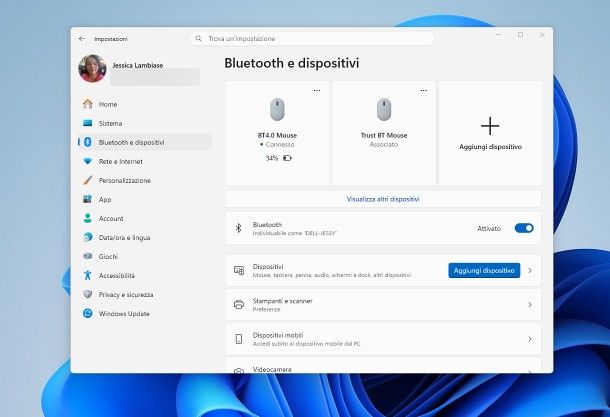Click the Trust BT Mouse device icon
This screenshot has width=610, height=417.
384,109
